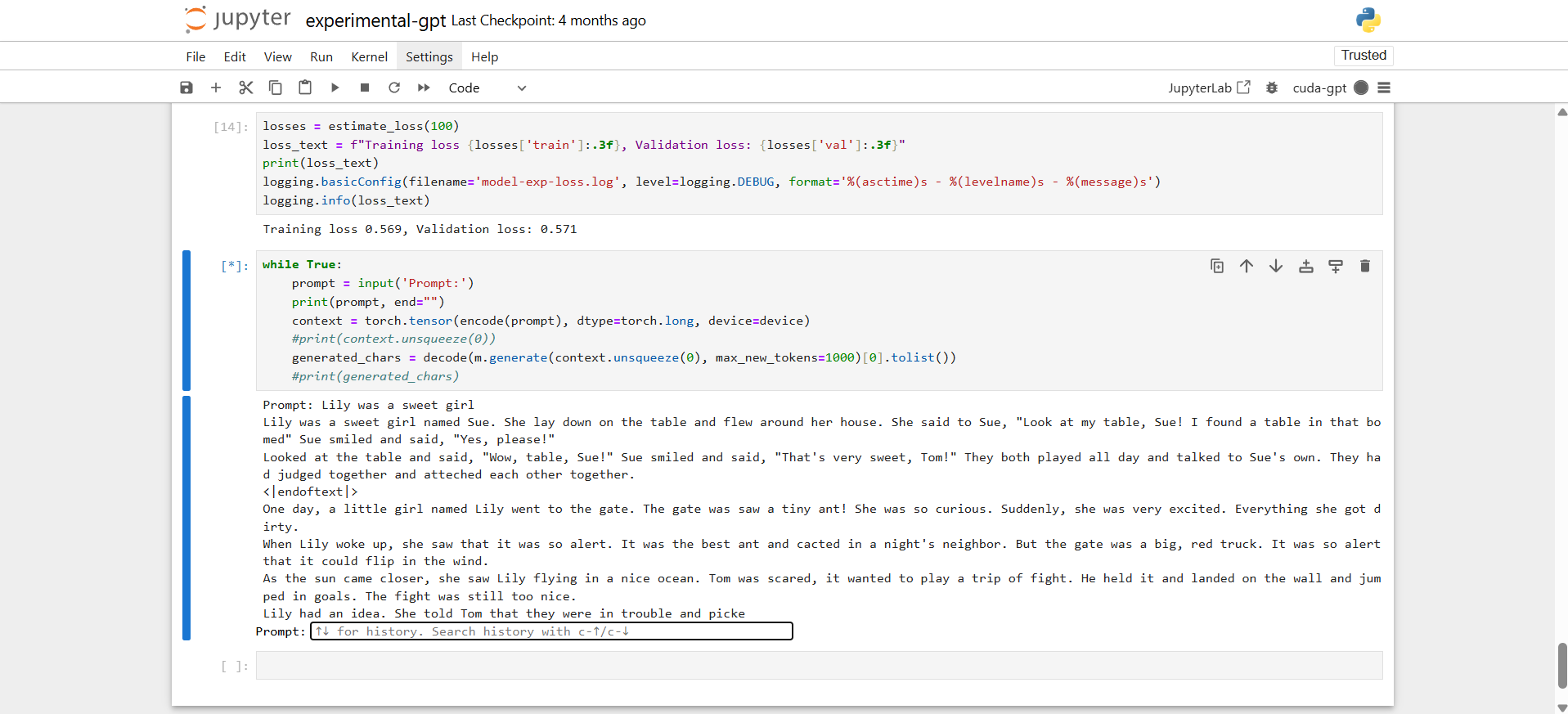Duplicate the active cell
The width and height of the screenshot is (1568, 714).
1217,266
